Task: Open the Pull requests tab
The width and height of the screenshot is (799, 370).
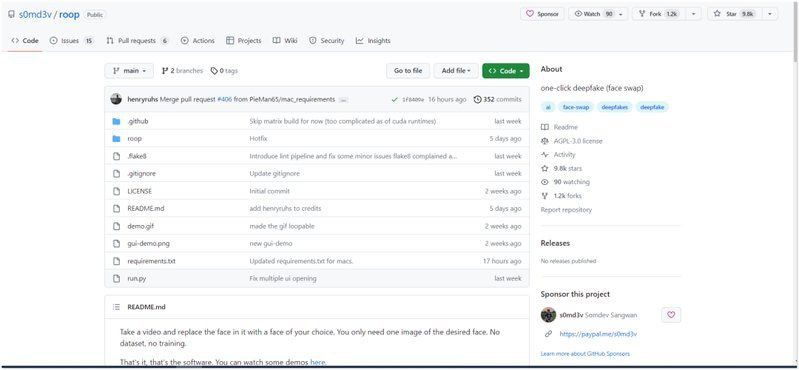Action: point(138,41)
